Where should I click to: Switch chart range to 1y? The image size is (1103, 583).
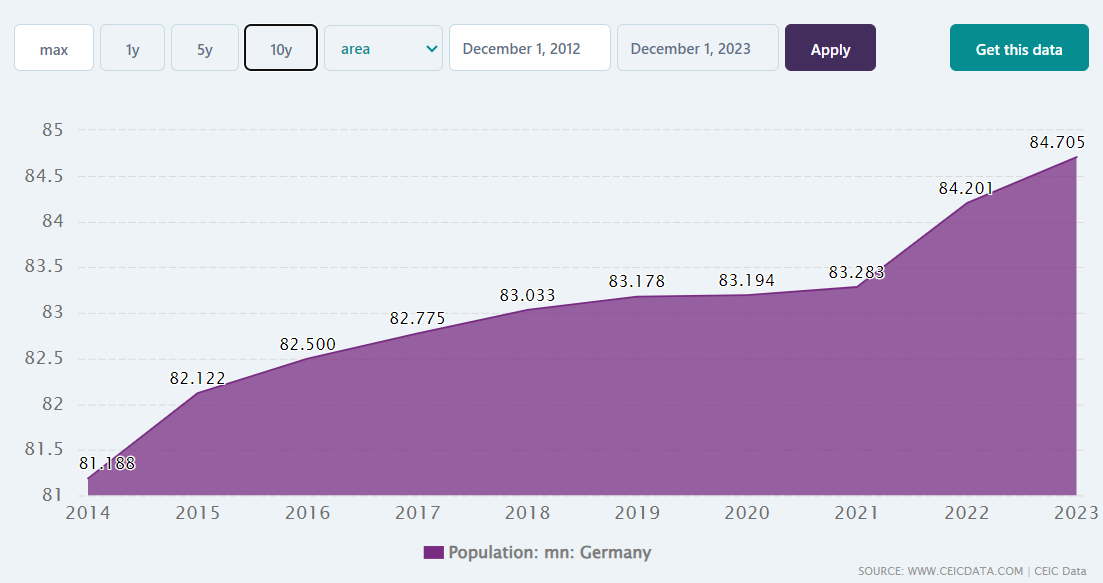(x=132, y=48)
